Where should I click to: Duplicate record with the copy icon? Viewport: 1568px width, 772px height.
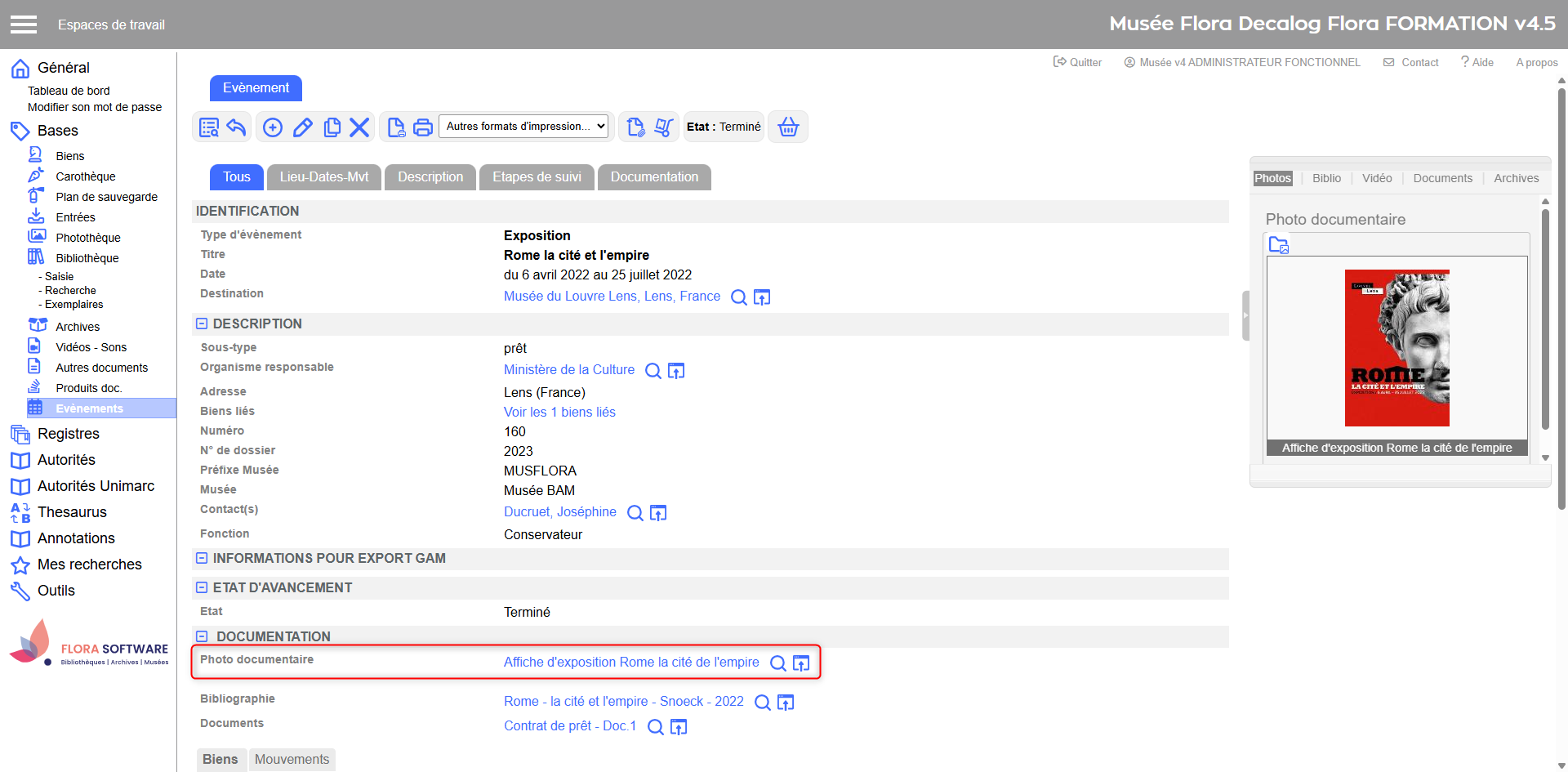[332, 127]
